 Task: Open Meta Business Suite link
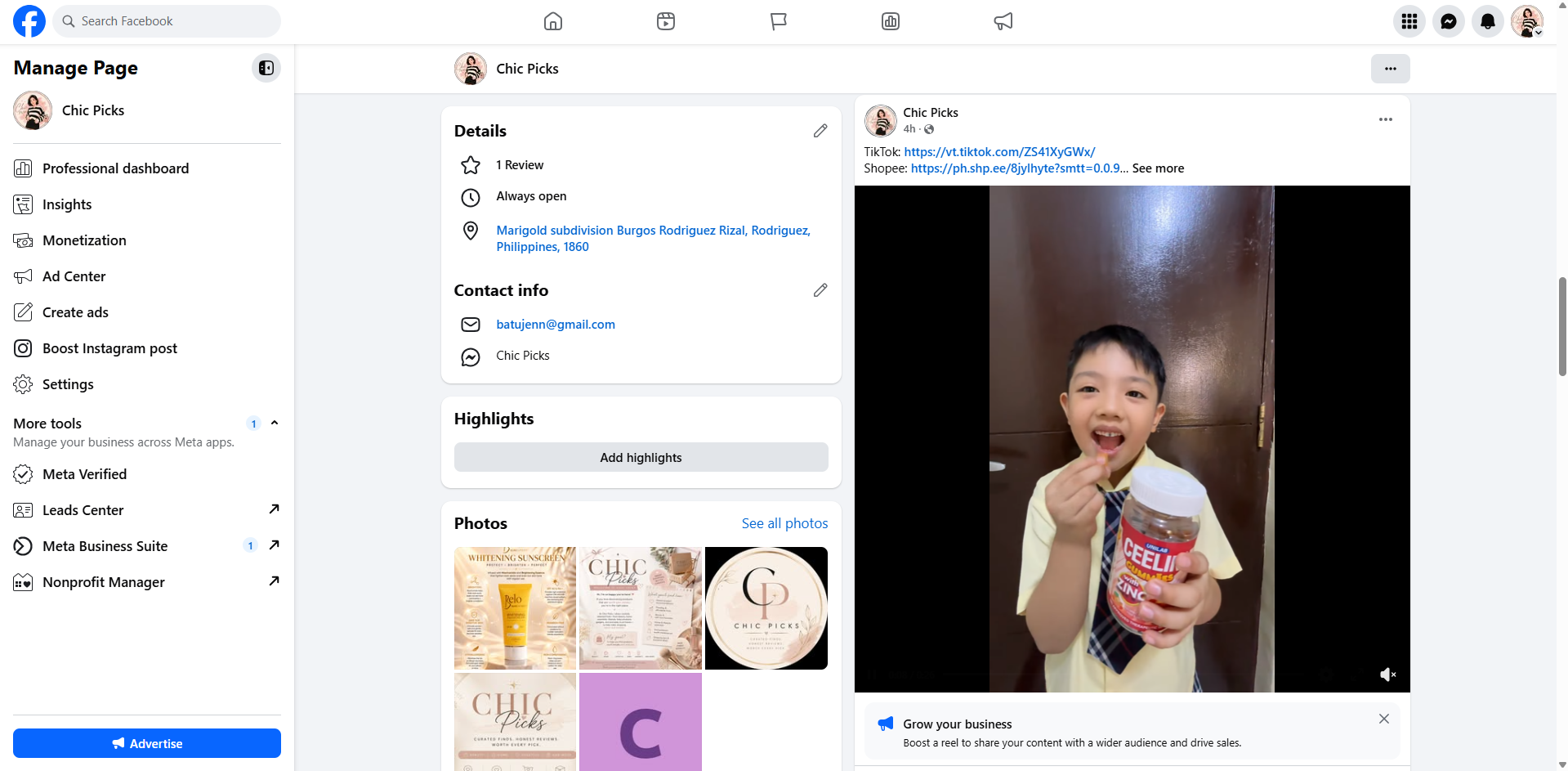click(x=147, y=546)
